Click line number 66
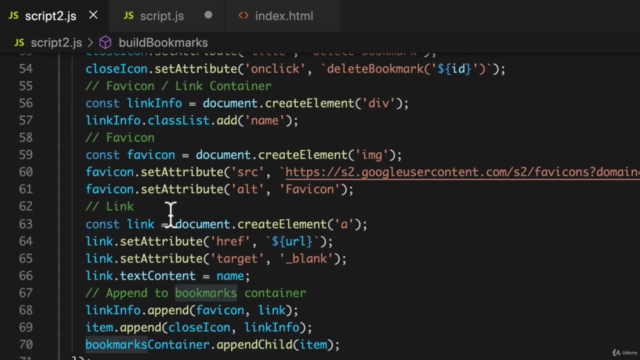 (x=26, y=276)
